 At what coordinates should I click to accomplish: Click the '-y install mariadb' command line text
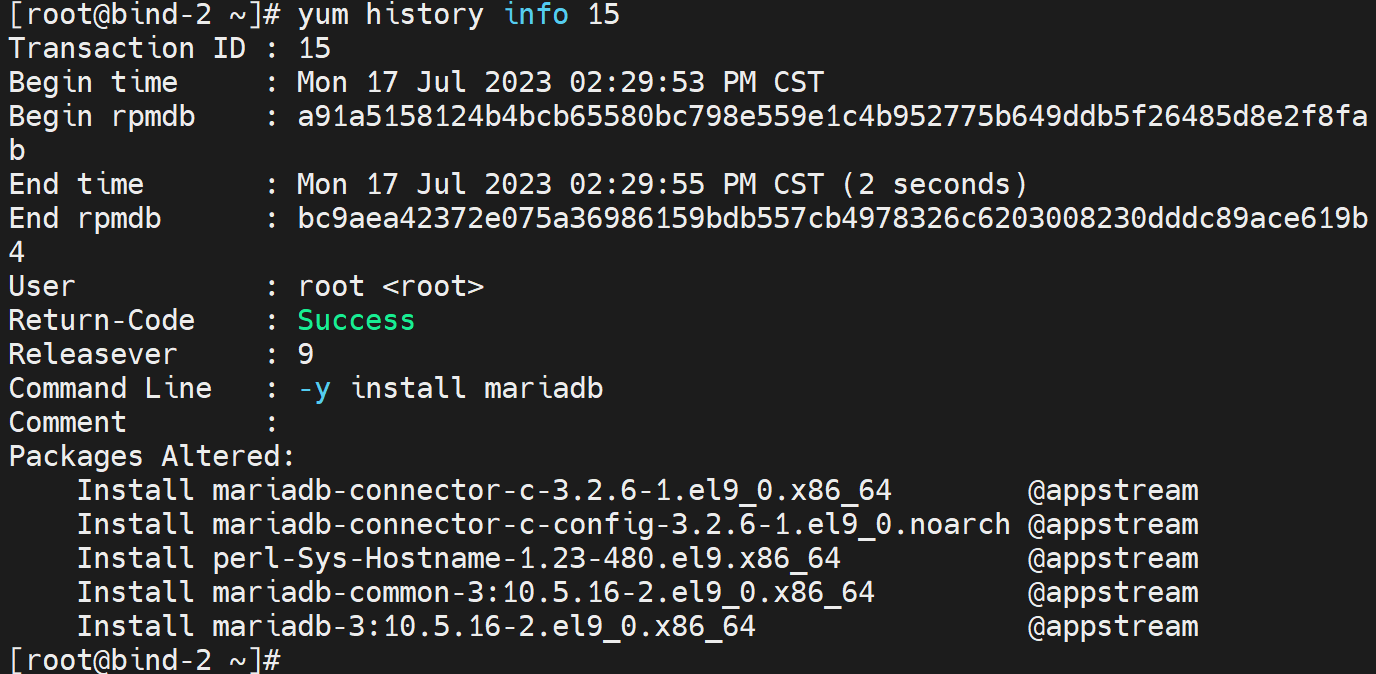coord(451,389)
